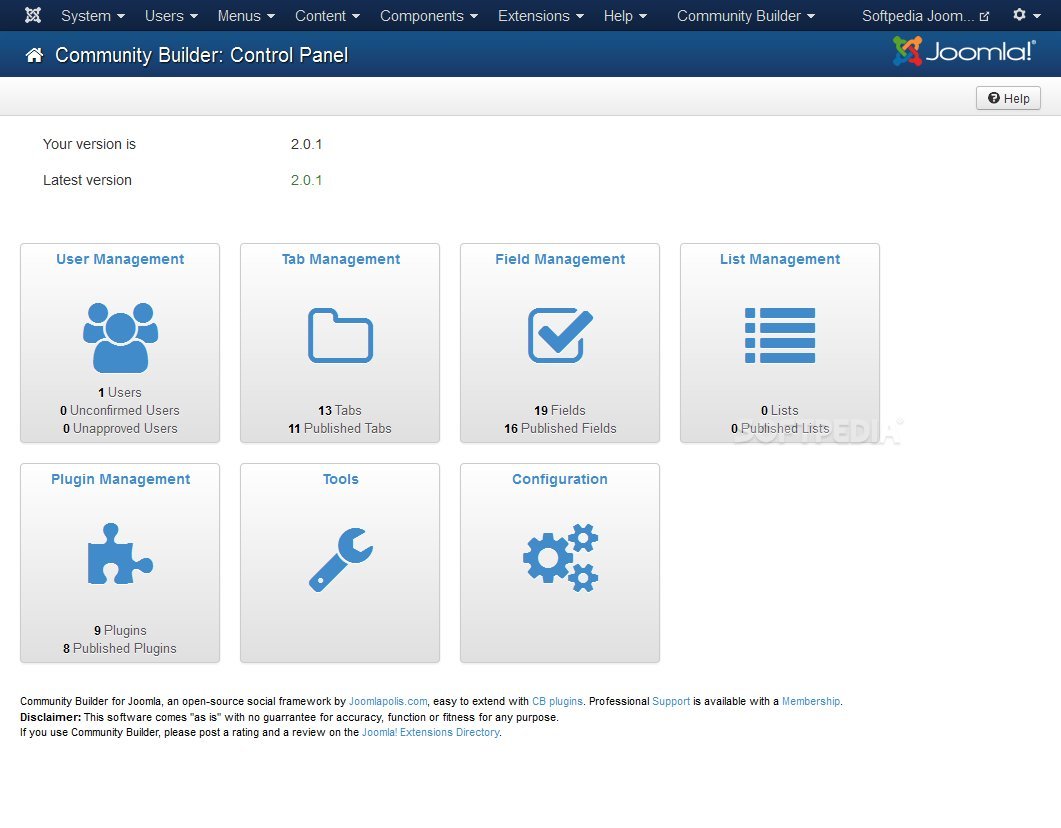The width and height of the screenshot is (1061, 828).
Task: Click '11 Published Tabs' text
Action: pyautogui.click(x=340, y=429)
